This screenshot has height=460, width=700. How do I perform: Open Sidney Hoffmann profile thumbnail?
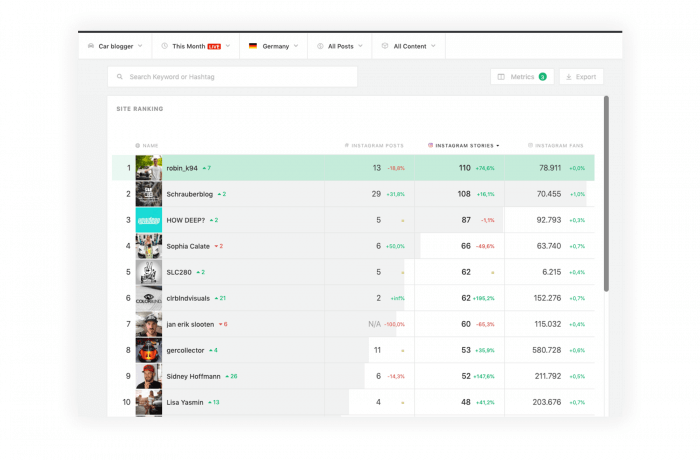click(x=149, y=376)
